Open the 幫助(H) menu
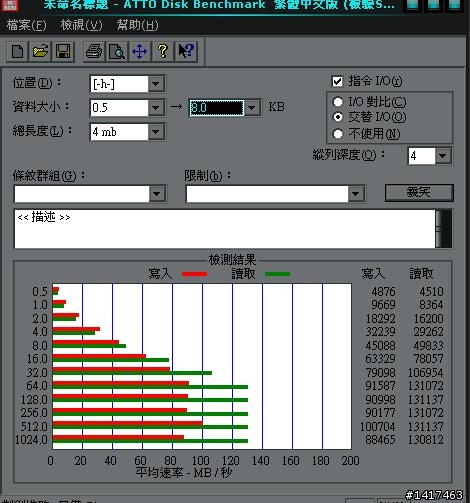470x503 pixels. (x=138, y=25)
